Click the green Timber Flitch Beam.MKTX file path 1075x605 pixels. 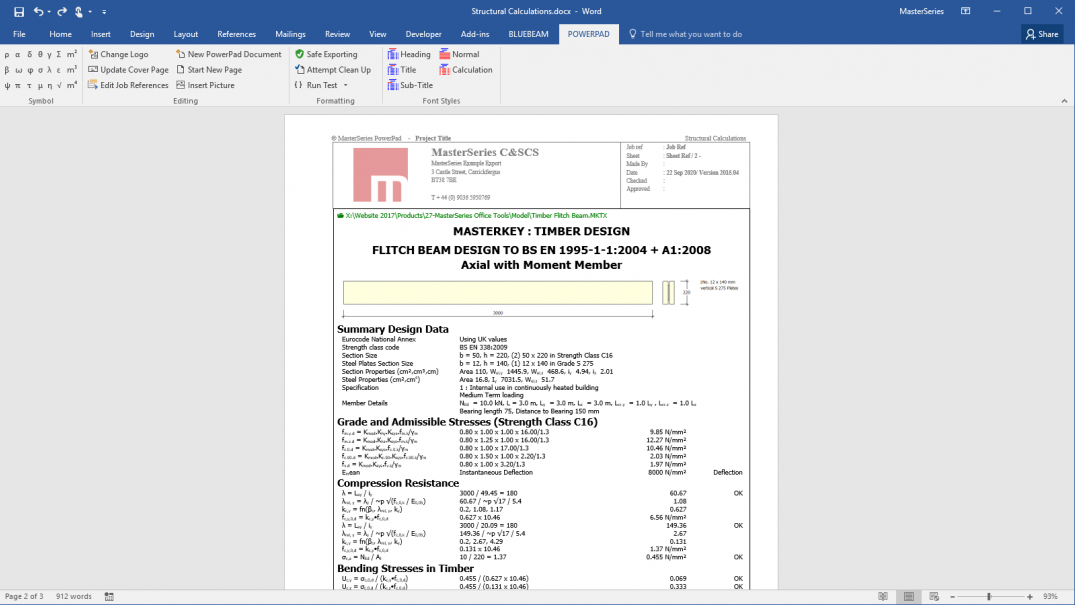pyautogui.click(x=476, y=215)
